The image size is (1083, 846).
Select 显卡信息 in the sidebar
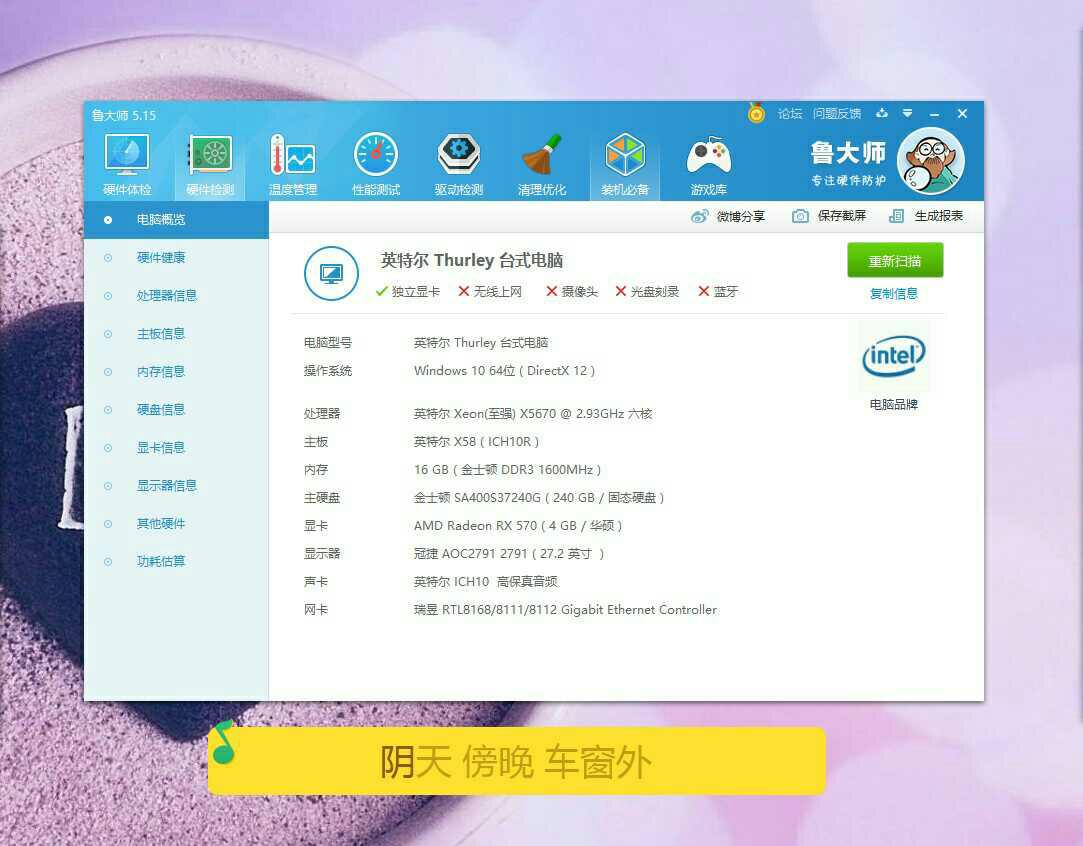click(160, 448)
